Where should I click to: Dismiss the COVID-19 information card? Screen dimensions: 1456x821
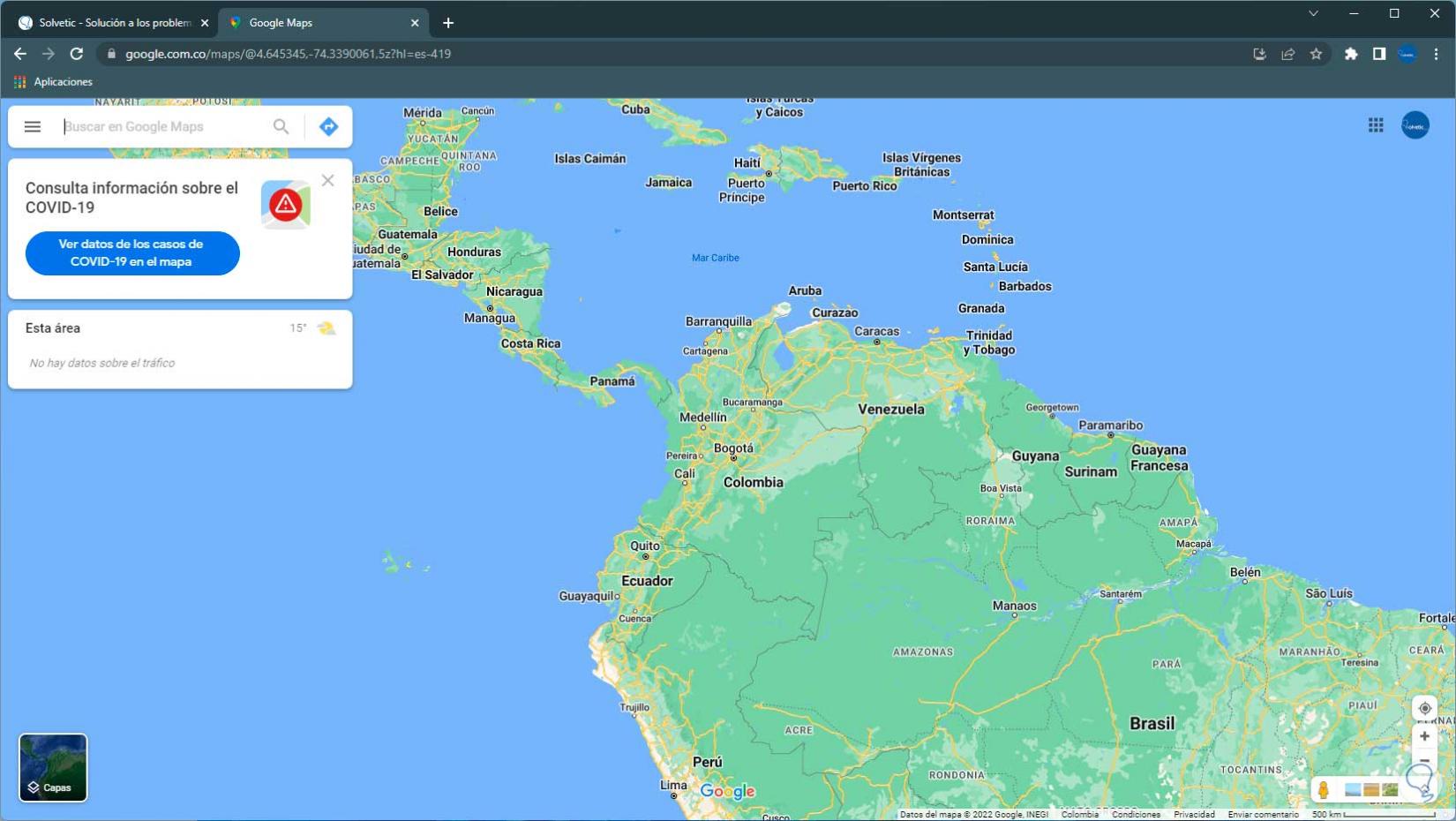click(x=327, y=180)
